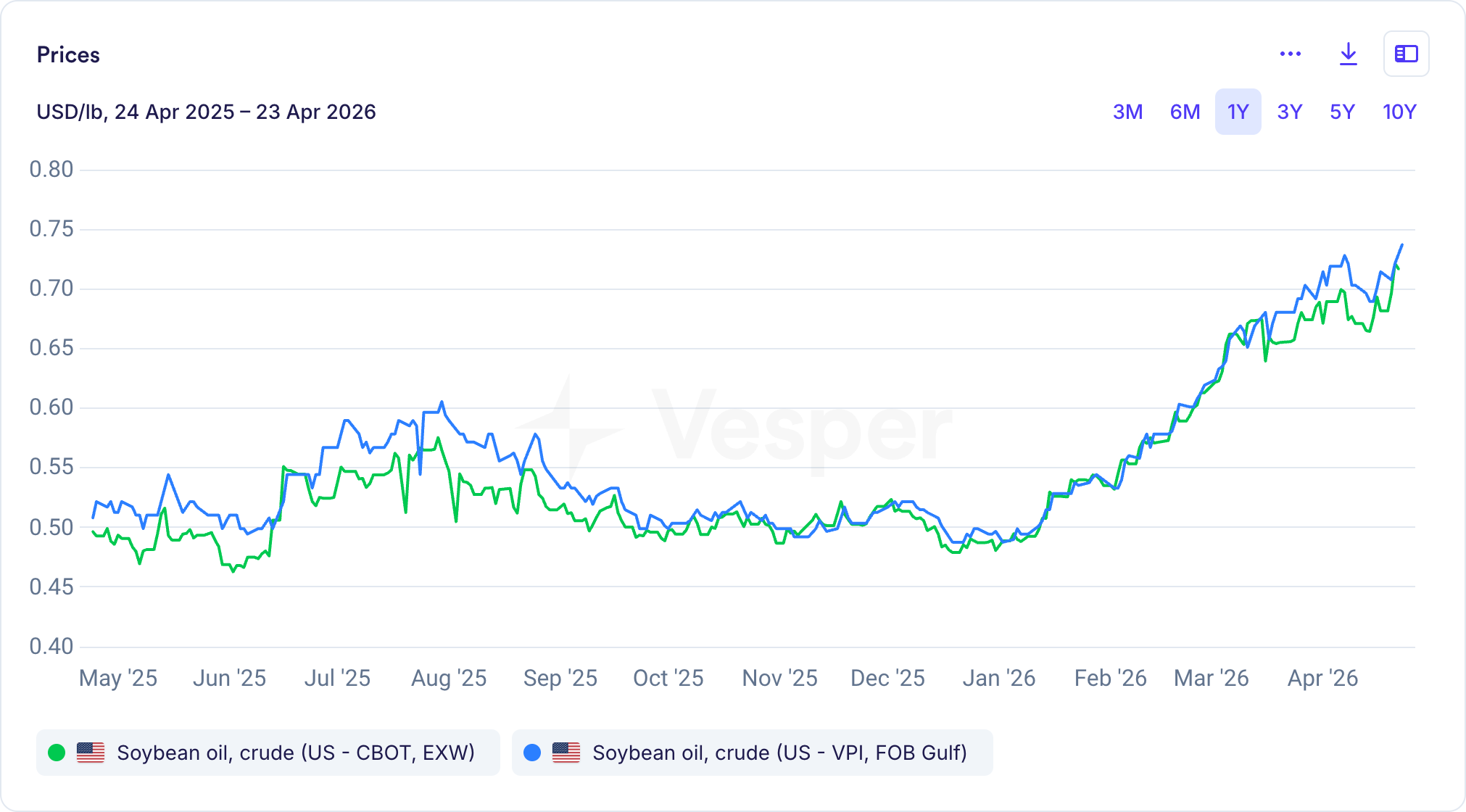Image resolution: width=1466 pixels, height=812 pixels.
Task: Click the US flag beside VPI series
Action: click(566, 753)
